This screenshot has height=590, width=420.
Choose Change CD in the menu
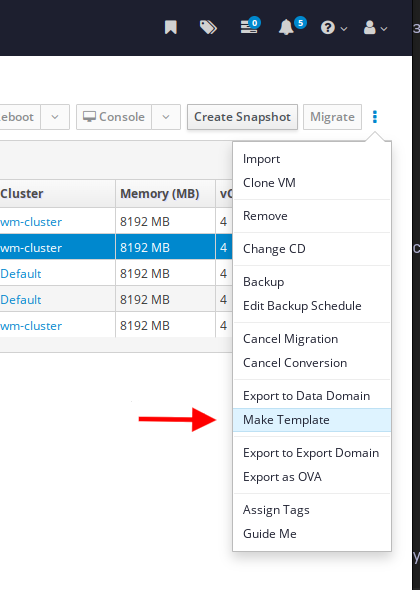(312, 249)
